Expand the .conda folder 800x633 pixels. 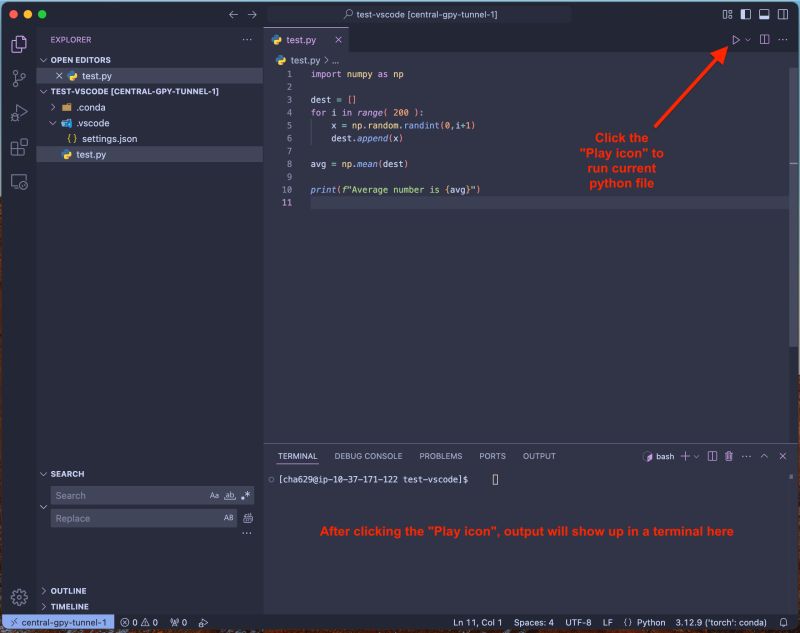click(52, 107)
